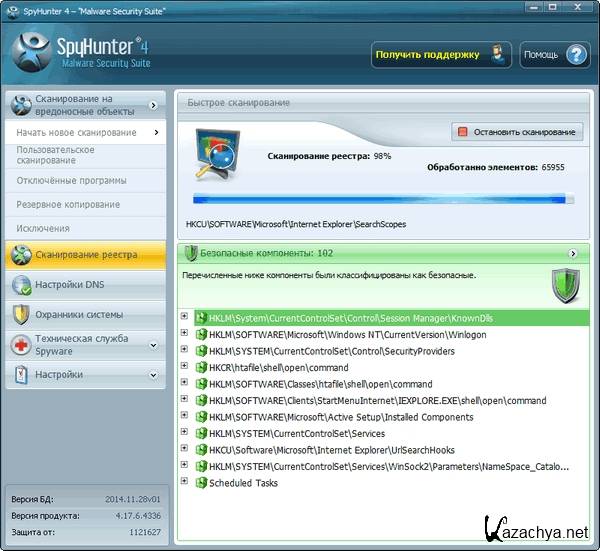Collapse the safe components section header arrow
The image size is (600, 551).
point(573,254)
